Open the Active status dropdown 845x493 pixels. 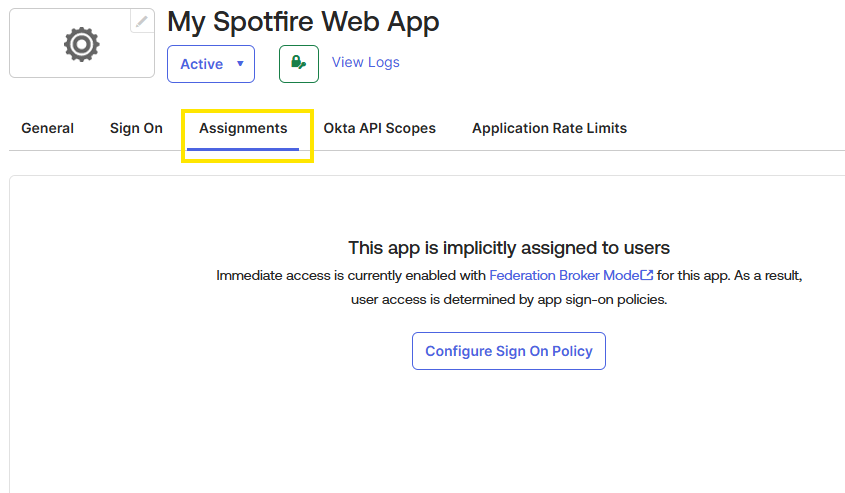211,64
